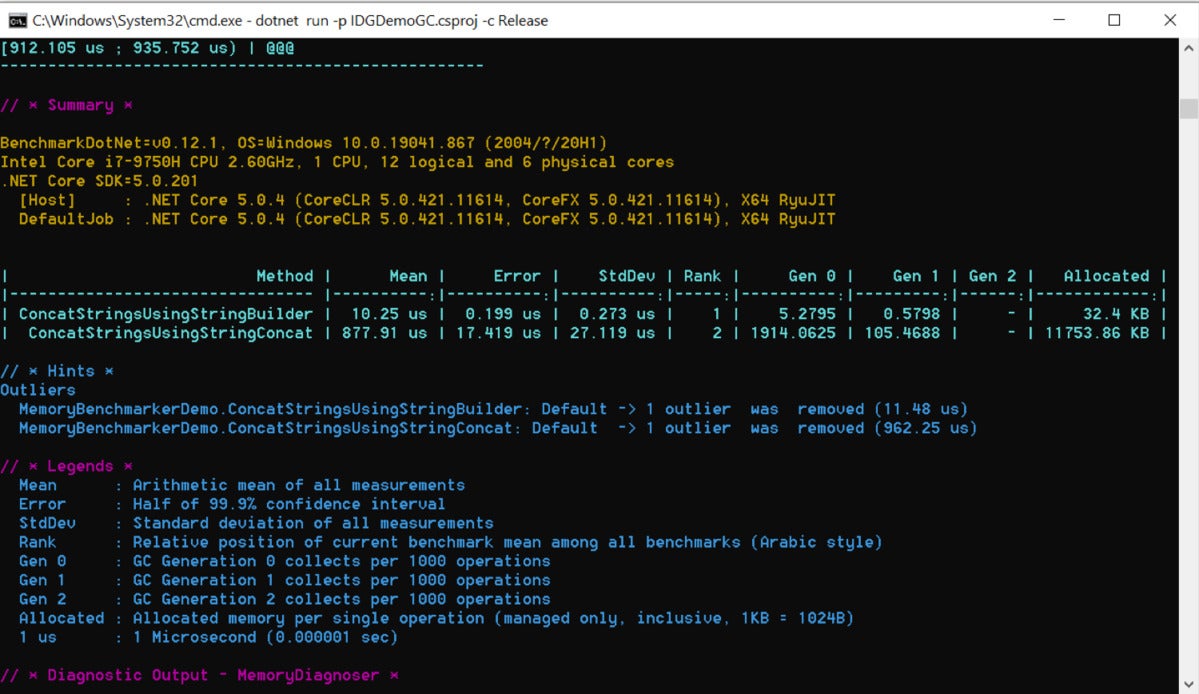Click the Gen 1 value '0.5798'
Viewport: 1199px width, 694px height.
coord(911,314)
